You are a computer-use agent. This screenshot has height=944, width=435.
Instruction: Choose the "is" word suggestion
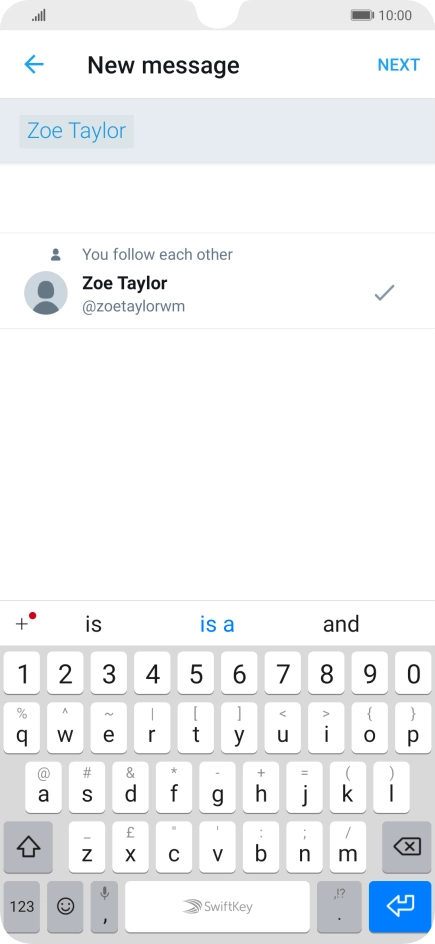(x=93, y=624)
